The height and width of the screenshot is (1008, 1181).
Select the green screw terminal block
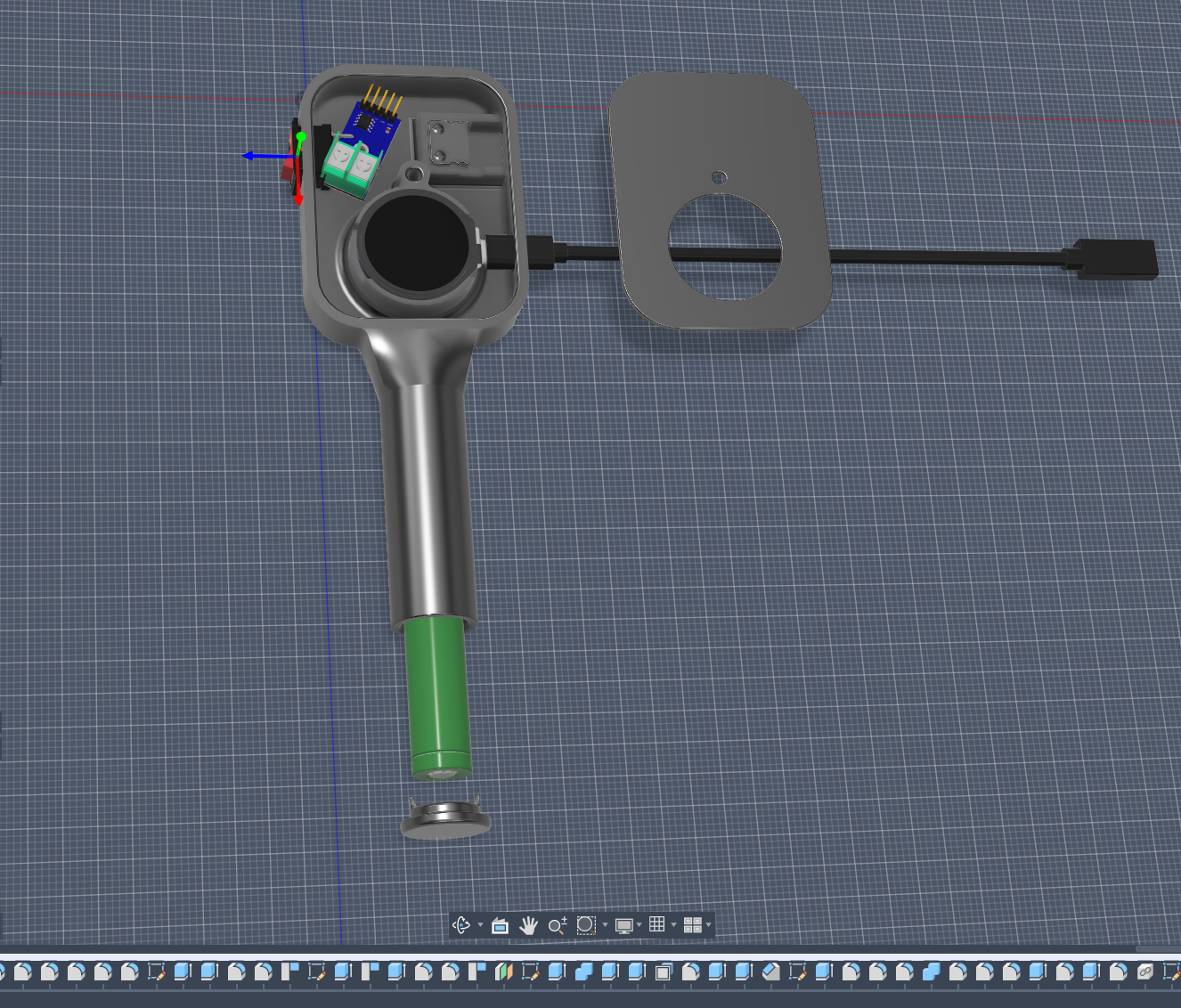(x=352, y=166)
